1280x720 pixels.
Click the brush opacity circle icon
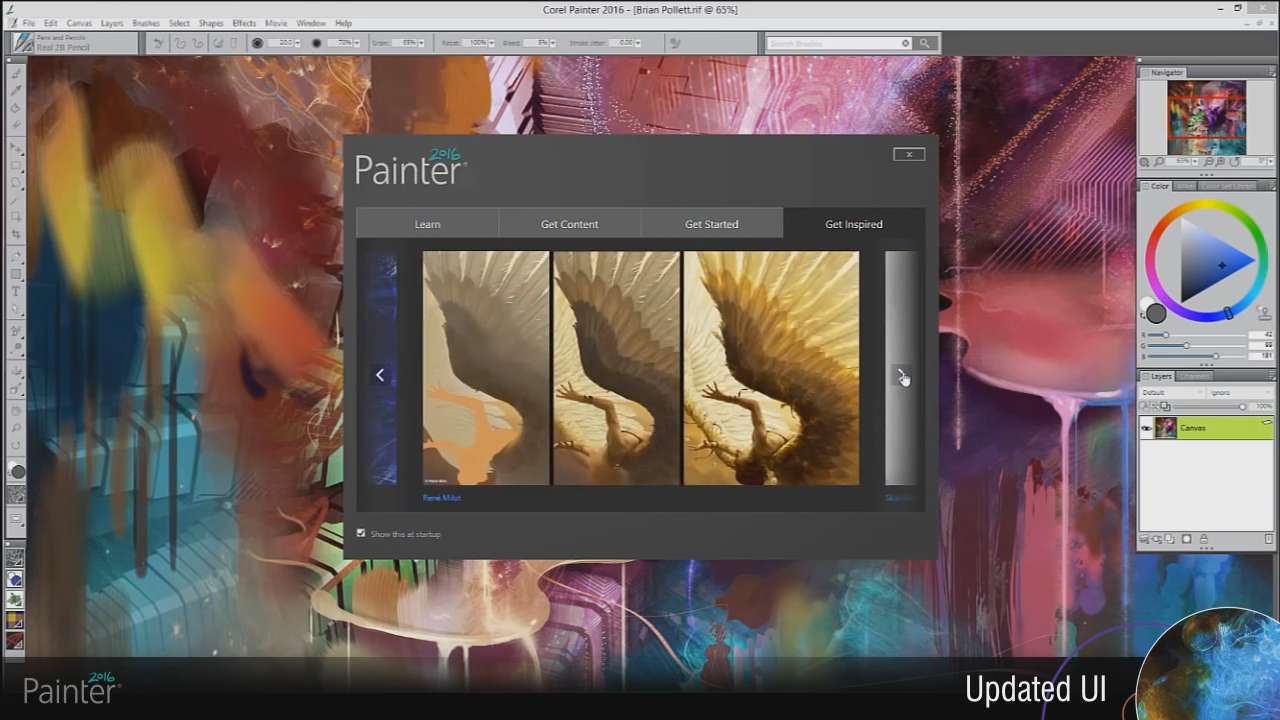tap(316, 43)
